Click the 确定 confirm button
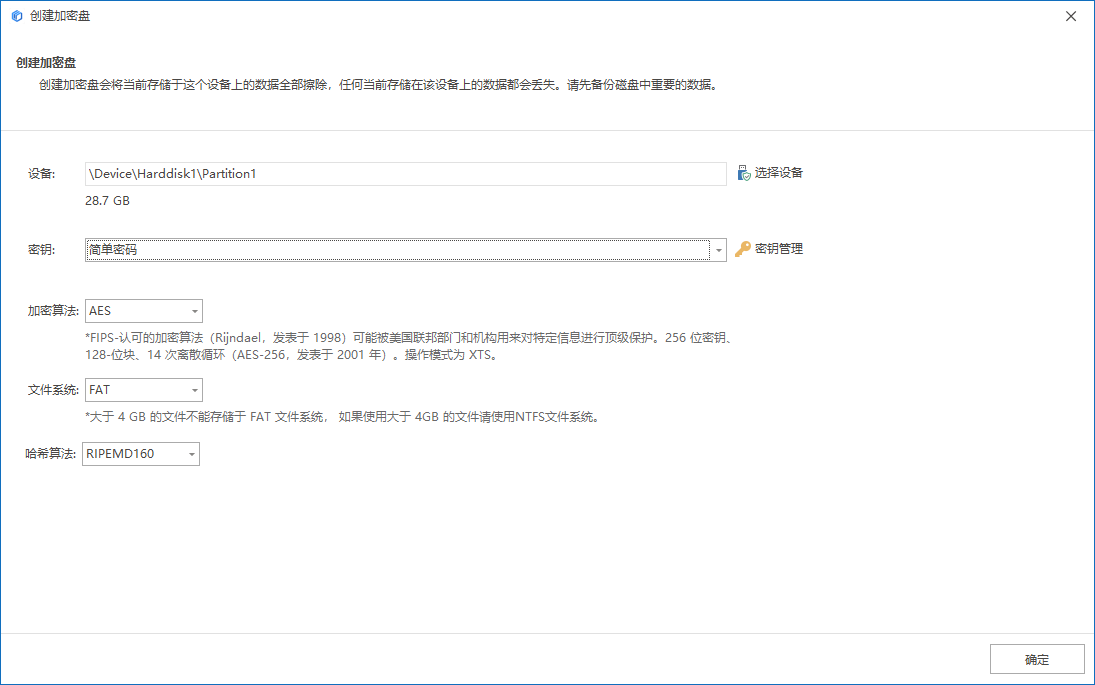 pos(1037,659)
